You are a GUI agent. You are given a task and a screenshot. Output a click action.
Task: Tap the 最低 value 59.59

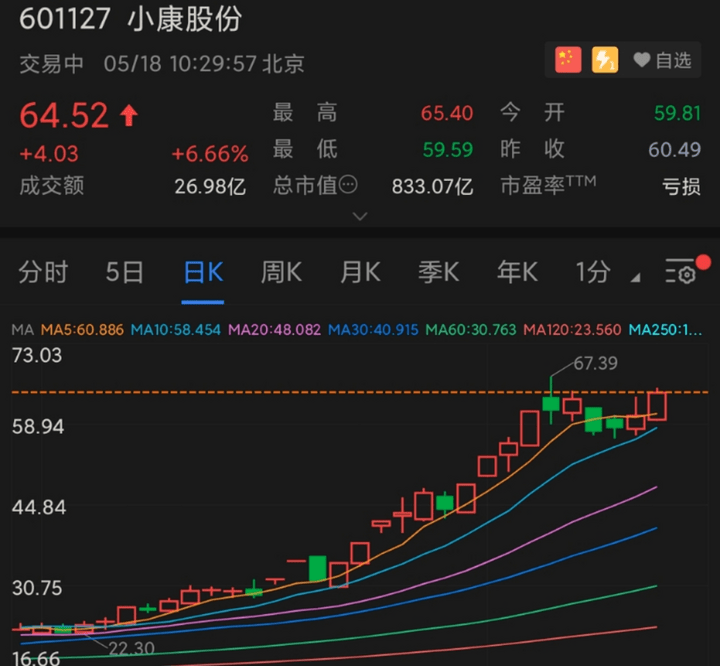point(448,150)
